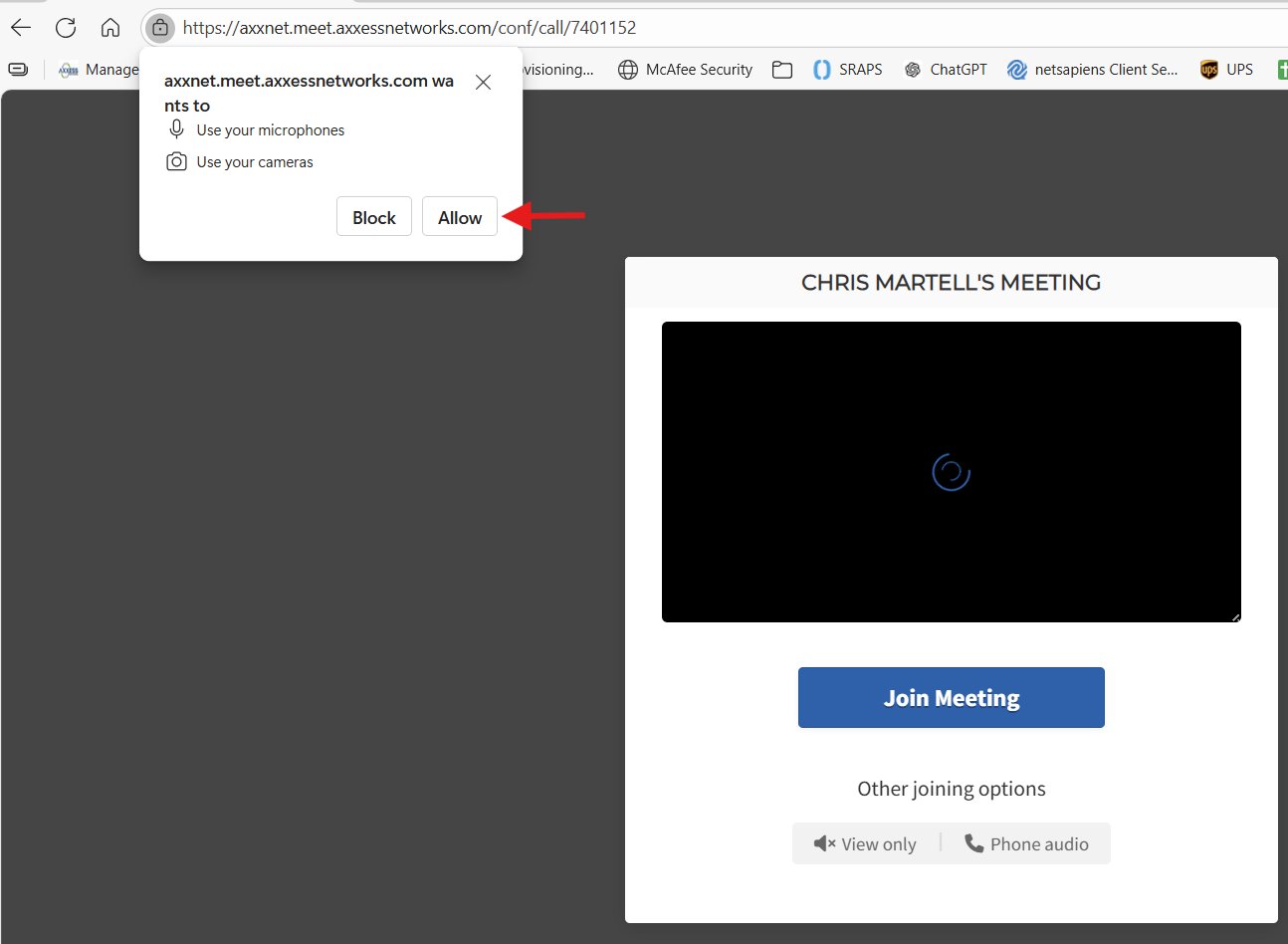
Task: Click the resize handle on video preview corner
Action: pyautogui.click(x=1235, y=617)
